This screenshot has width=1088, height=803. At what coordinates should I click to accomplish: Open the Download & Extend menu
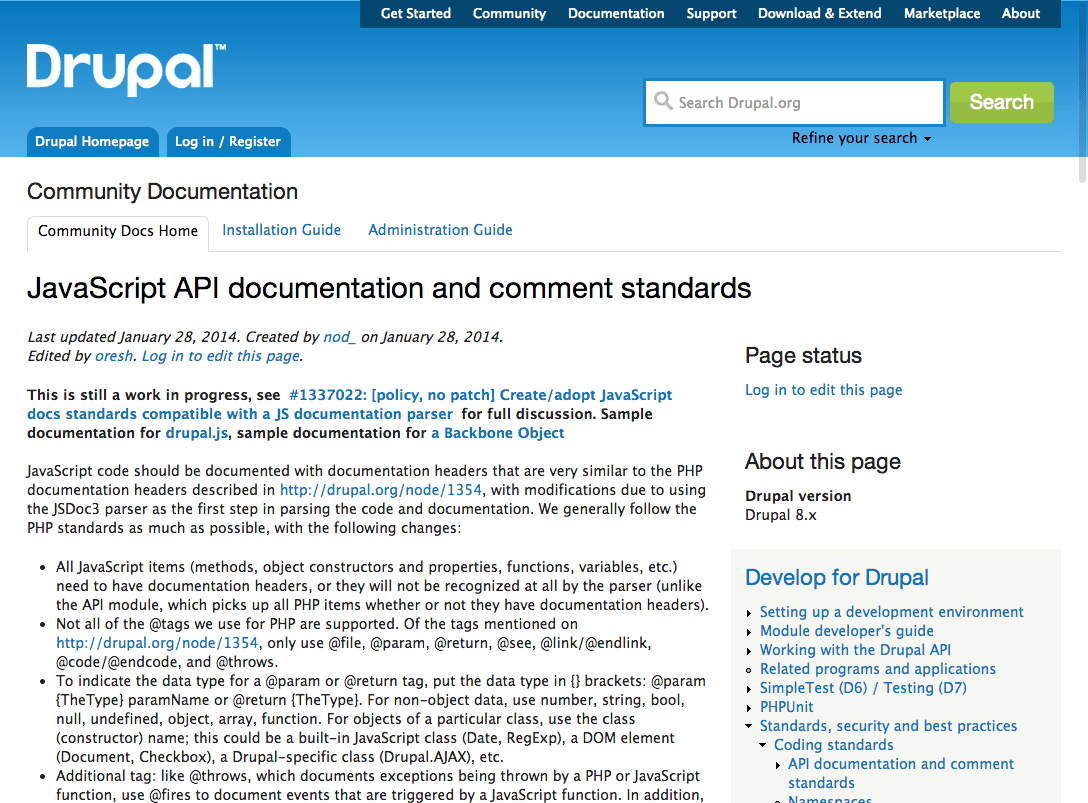click(819, 14)
